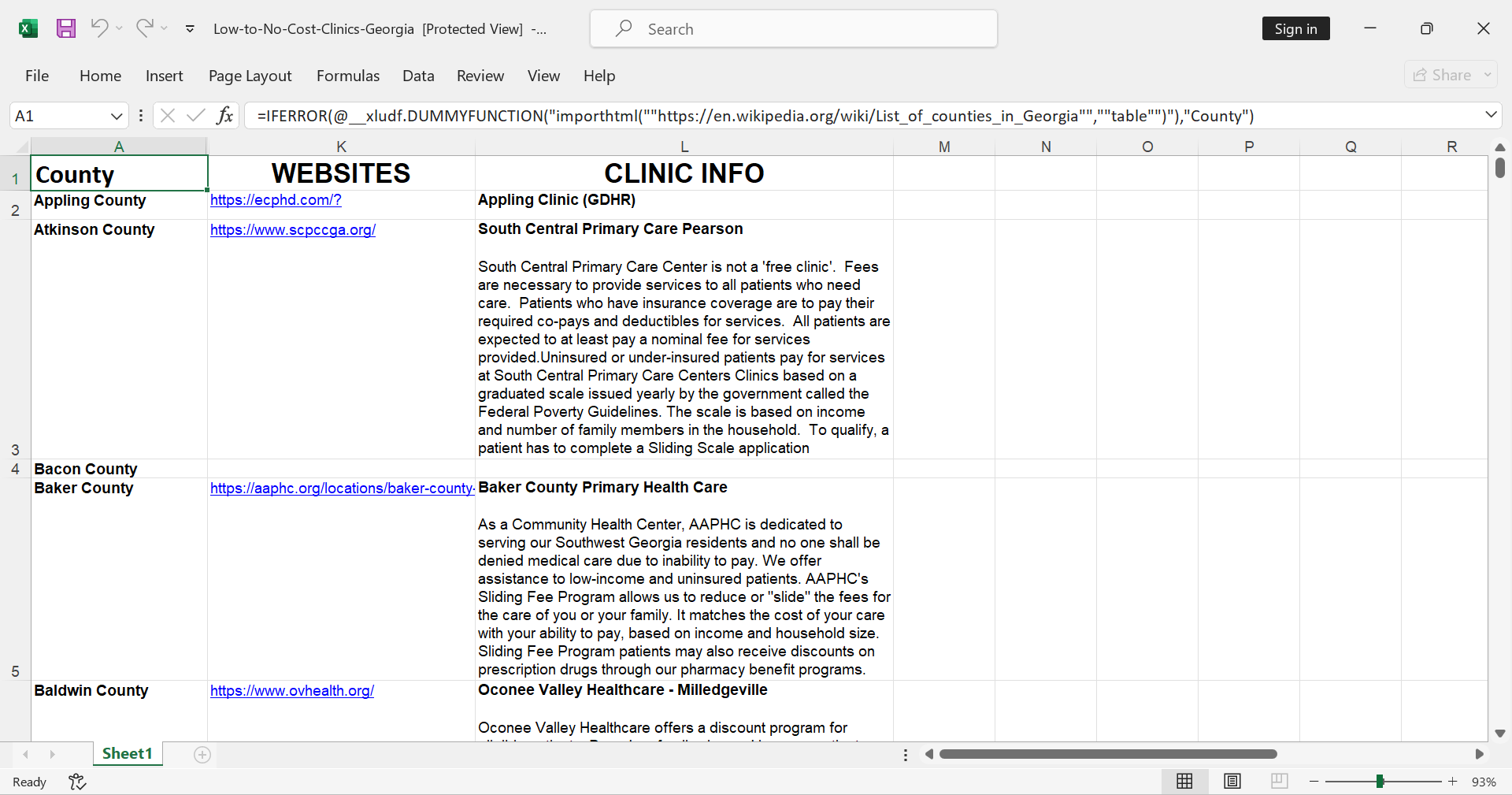Click the Sign in button

click(1295, 29)
